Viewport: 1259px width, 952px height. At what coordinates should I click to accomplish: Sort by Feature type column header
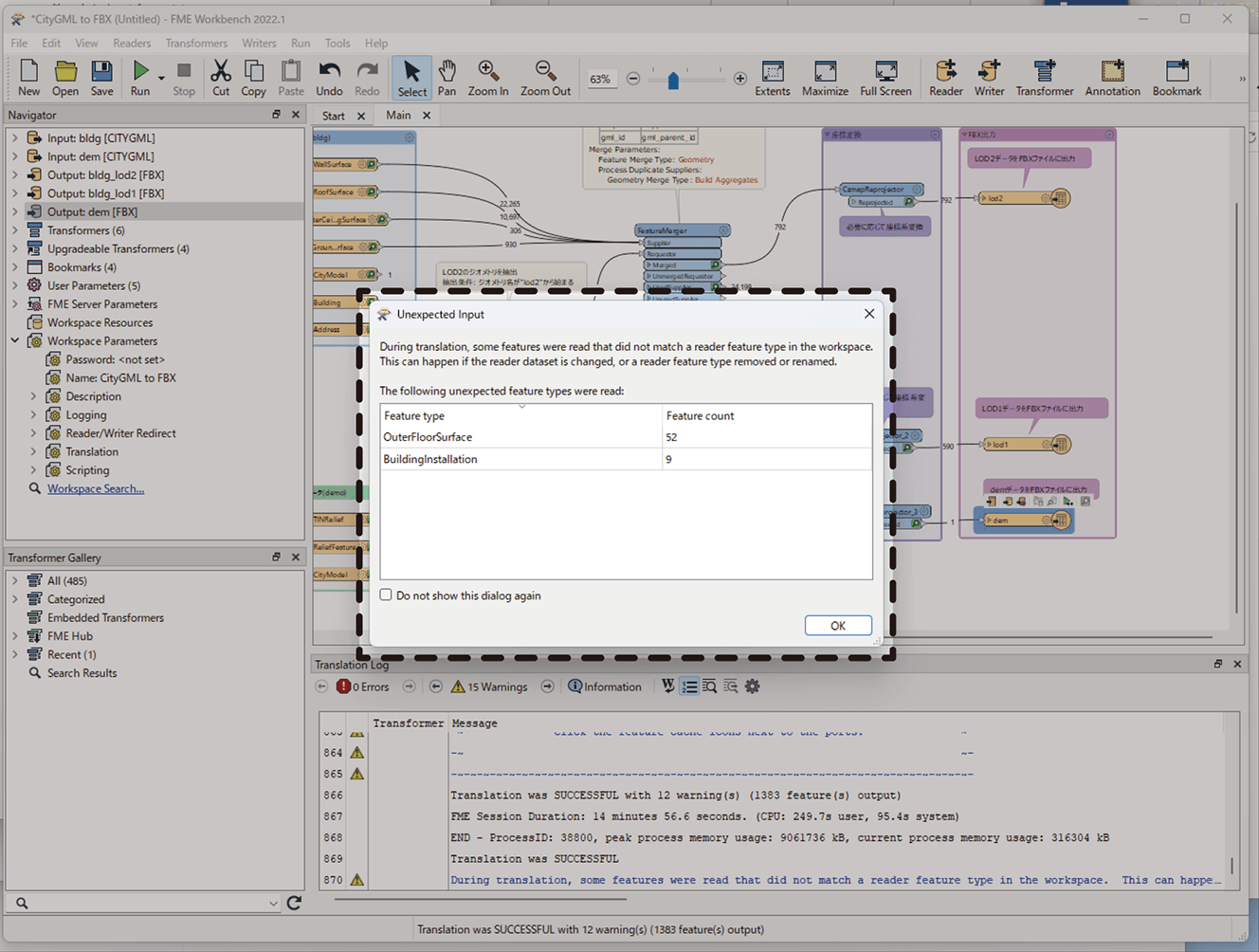tap(520, 415)
